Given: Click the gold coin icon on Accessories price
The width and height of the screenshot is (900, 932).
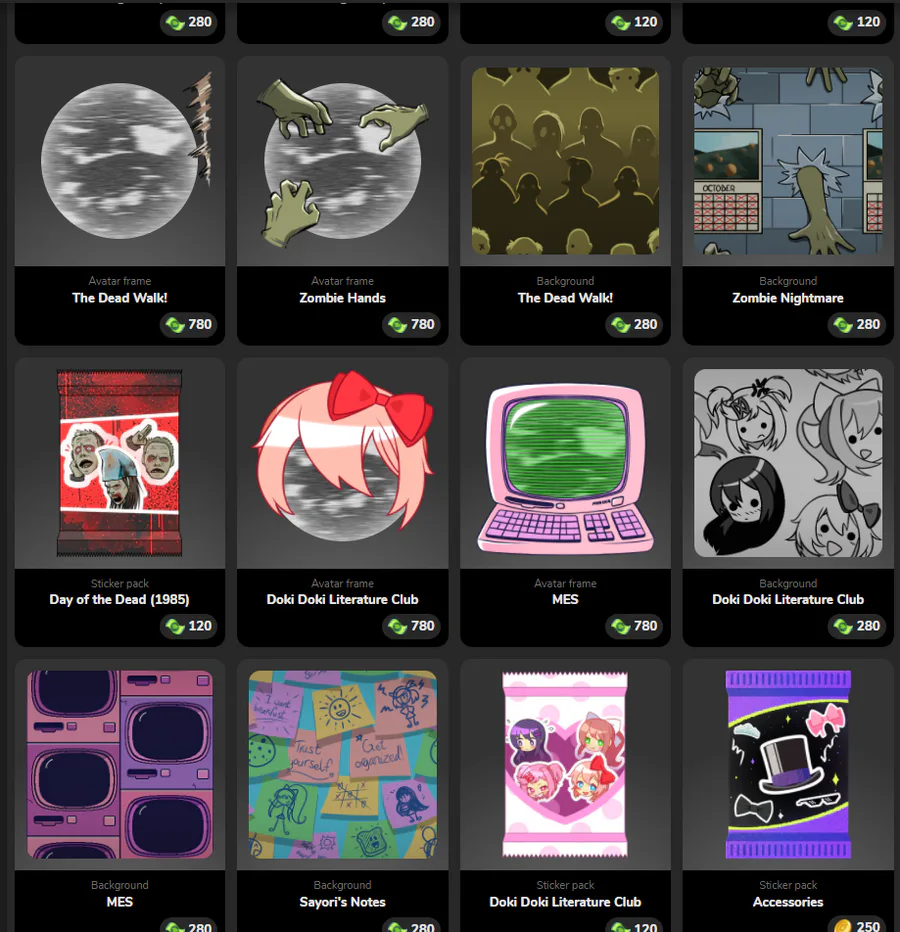Looking at the screenshot, I should pyautogui.click(x=842, y=926).
